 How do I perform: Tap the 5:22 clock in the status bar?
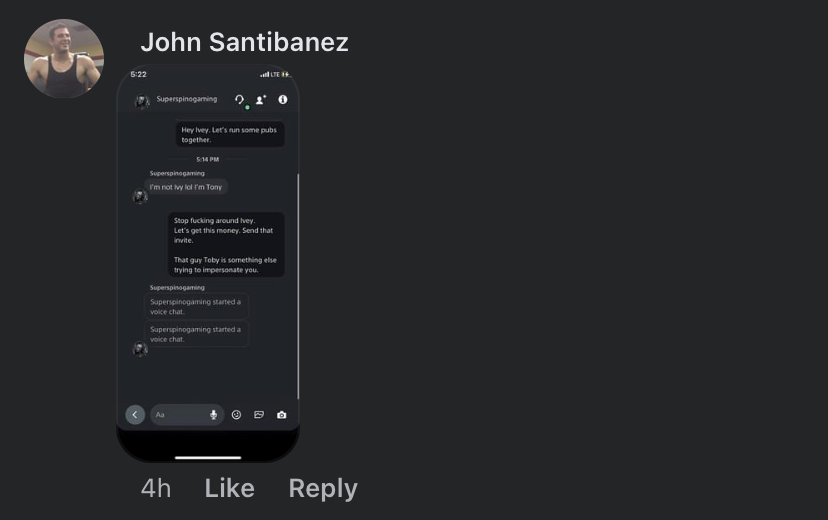point(138,74)
